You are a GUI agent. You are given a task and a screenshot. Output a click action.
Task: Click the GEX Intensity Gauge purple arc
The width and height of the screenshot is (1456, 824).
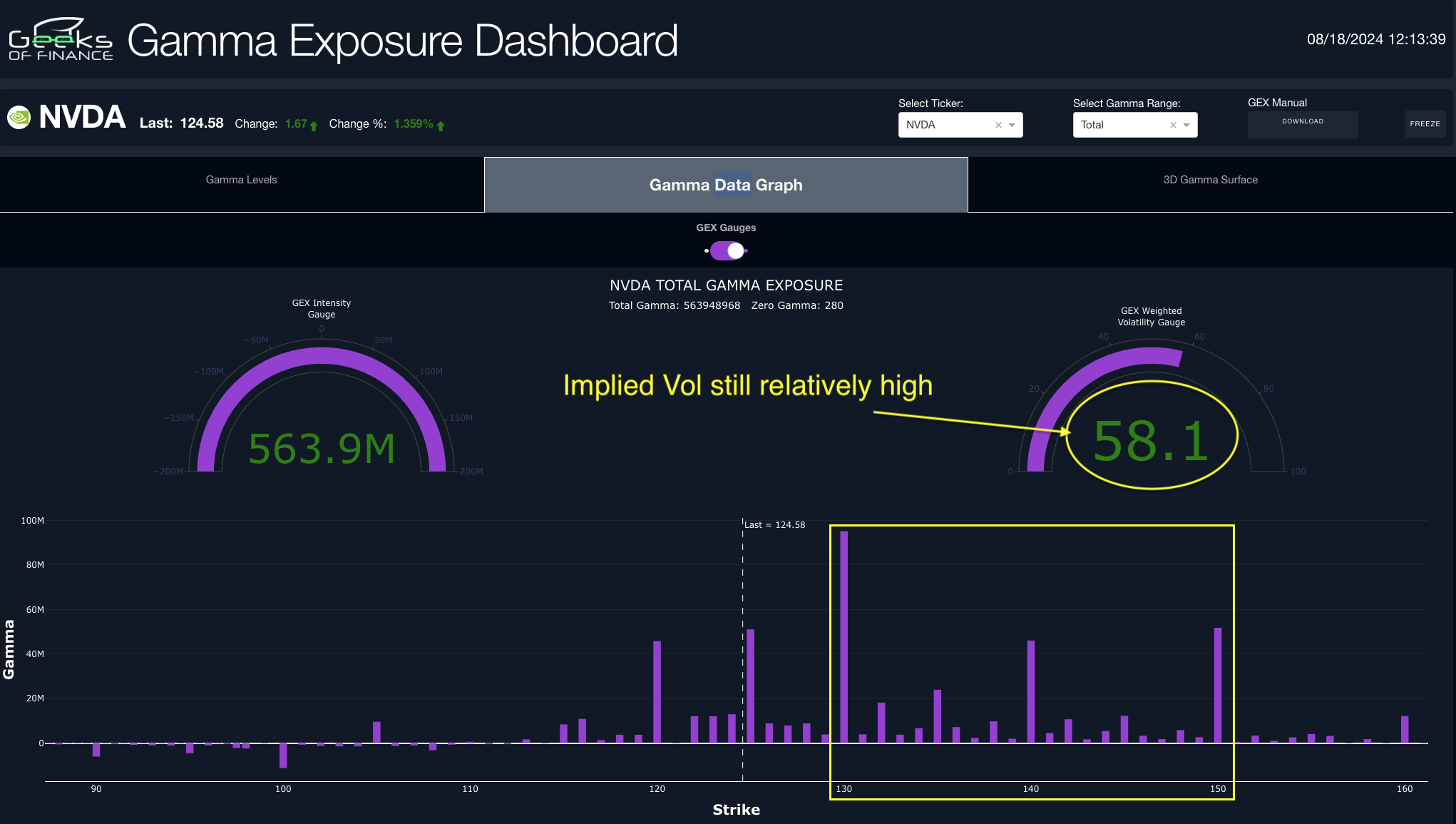tap(322, 355)
